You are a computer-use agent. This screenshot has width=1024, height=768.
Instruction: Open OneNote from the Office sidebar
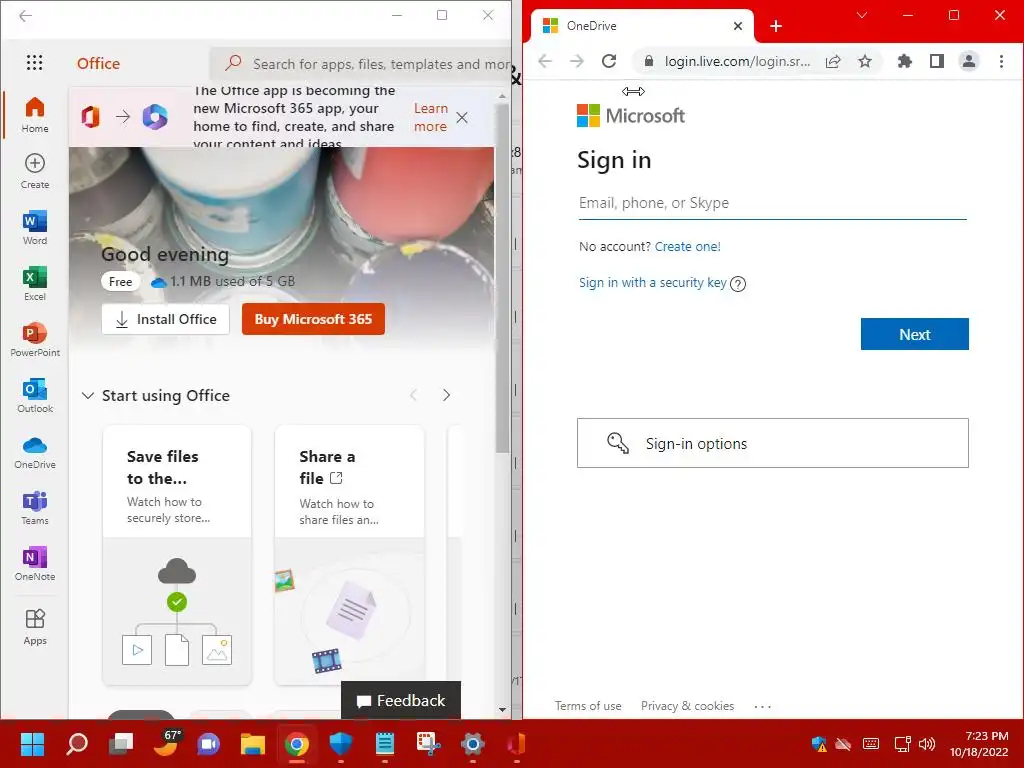point(35,563)
